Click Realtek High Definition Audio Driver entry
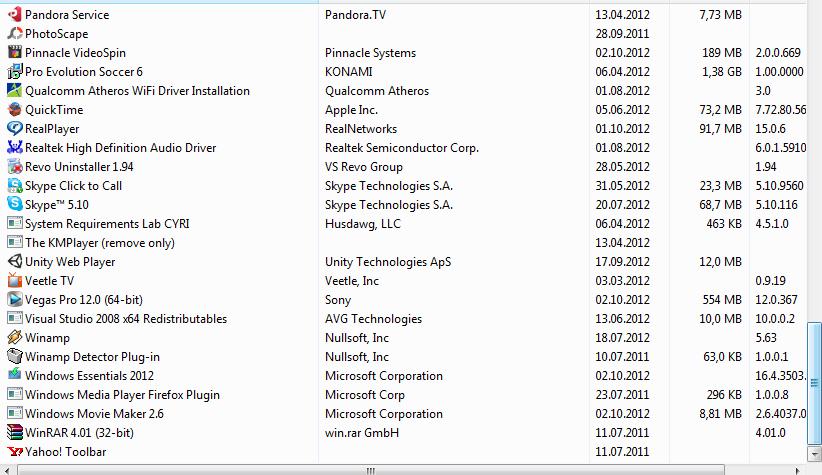Screen dimensions: 822x475 tap(120, 148)
